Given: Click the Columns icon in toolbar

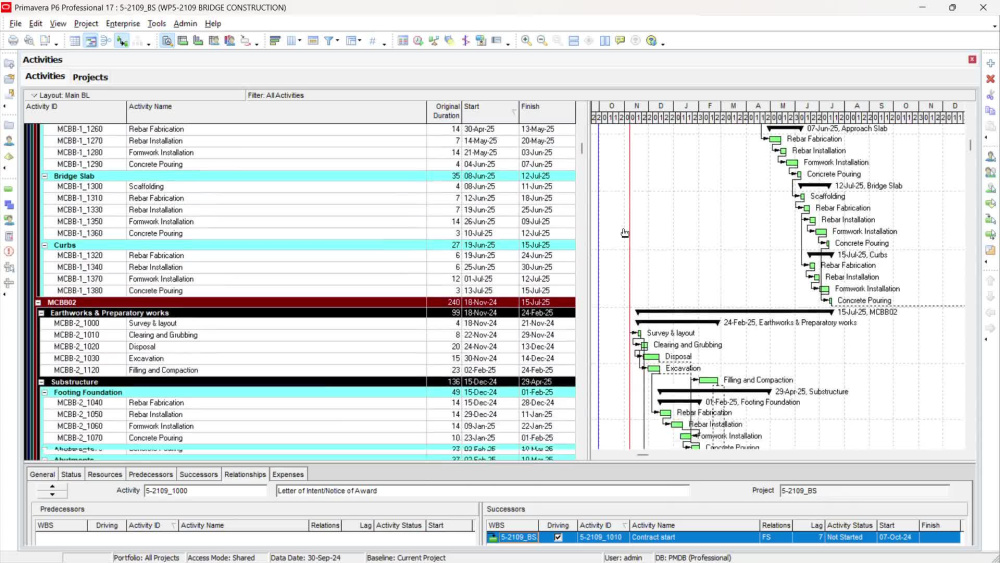Looking at the screenshot, I should tap(291, 41).
